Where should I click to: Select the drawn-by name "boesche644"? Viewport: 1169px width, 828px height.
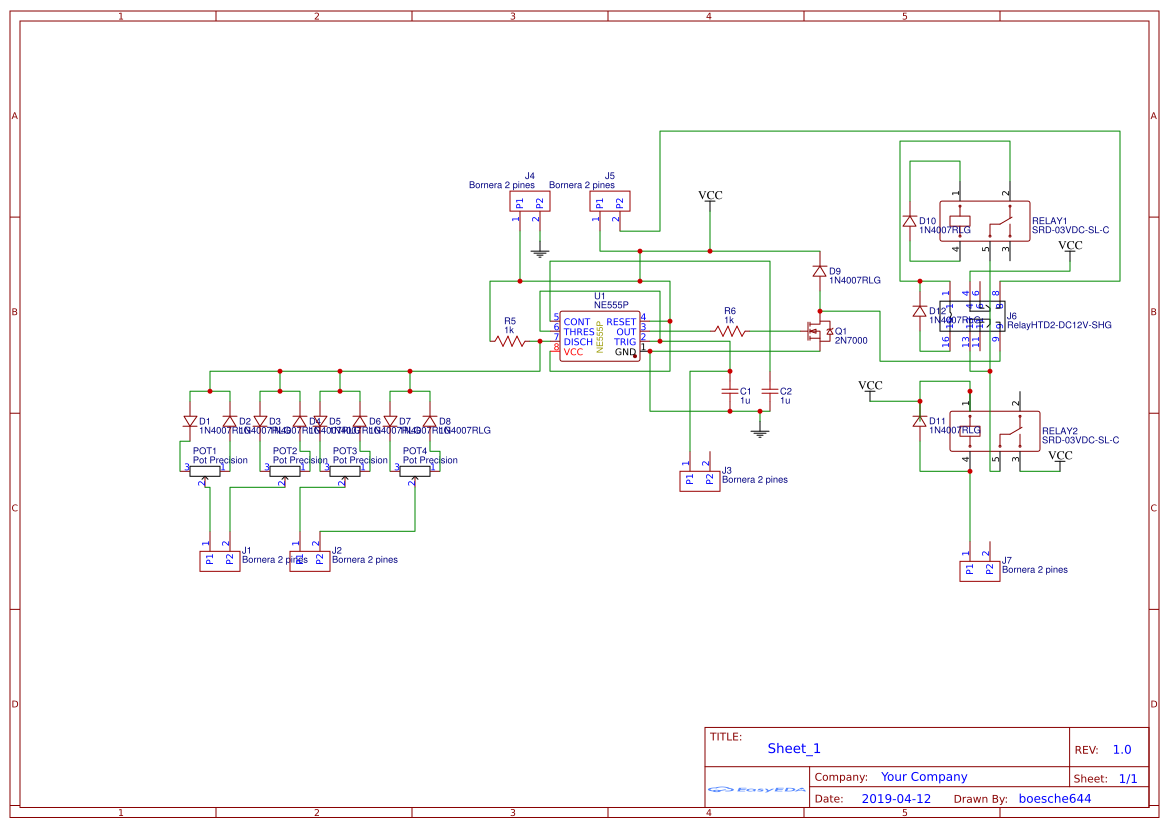pyautogui.click(x=1055, y=798)
